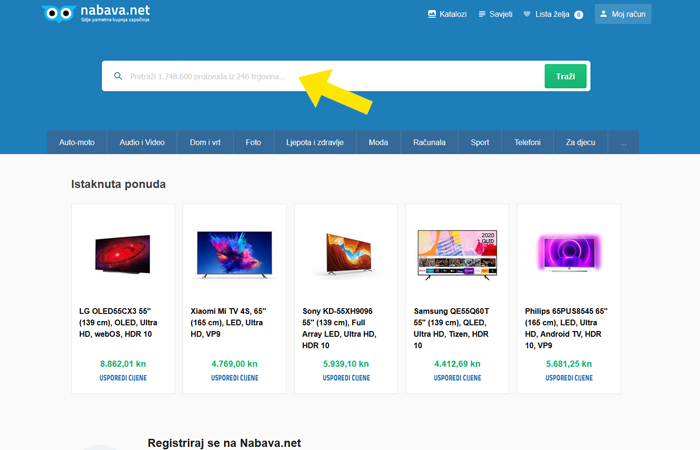Click the wishlist counter badge
Screen dimensions: 700x450
[x=579, y=15]
